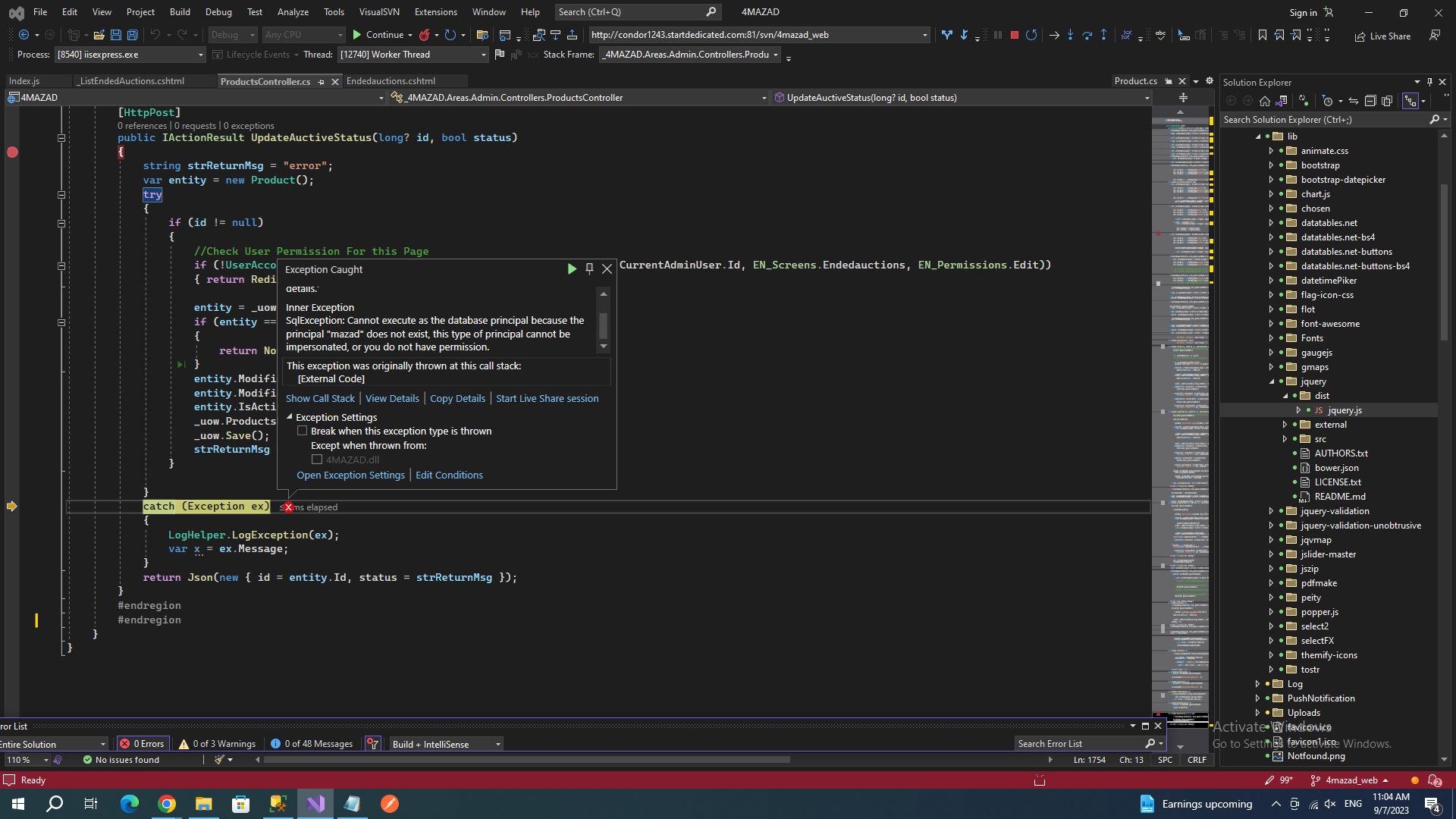Click the Step Into arrow icon
The width and height of the screenshot is (1456, 819).
click(1070, 35)
